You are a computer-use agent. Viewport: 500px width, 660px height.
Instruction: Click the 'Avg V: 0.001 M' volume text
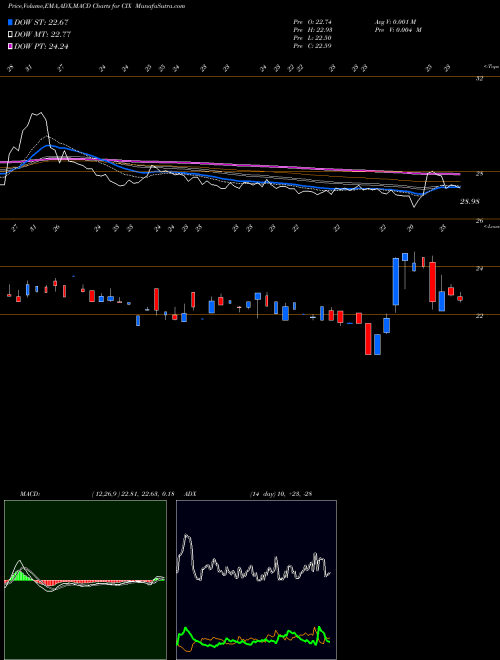pyautogui.click(x=394, y=22)
